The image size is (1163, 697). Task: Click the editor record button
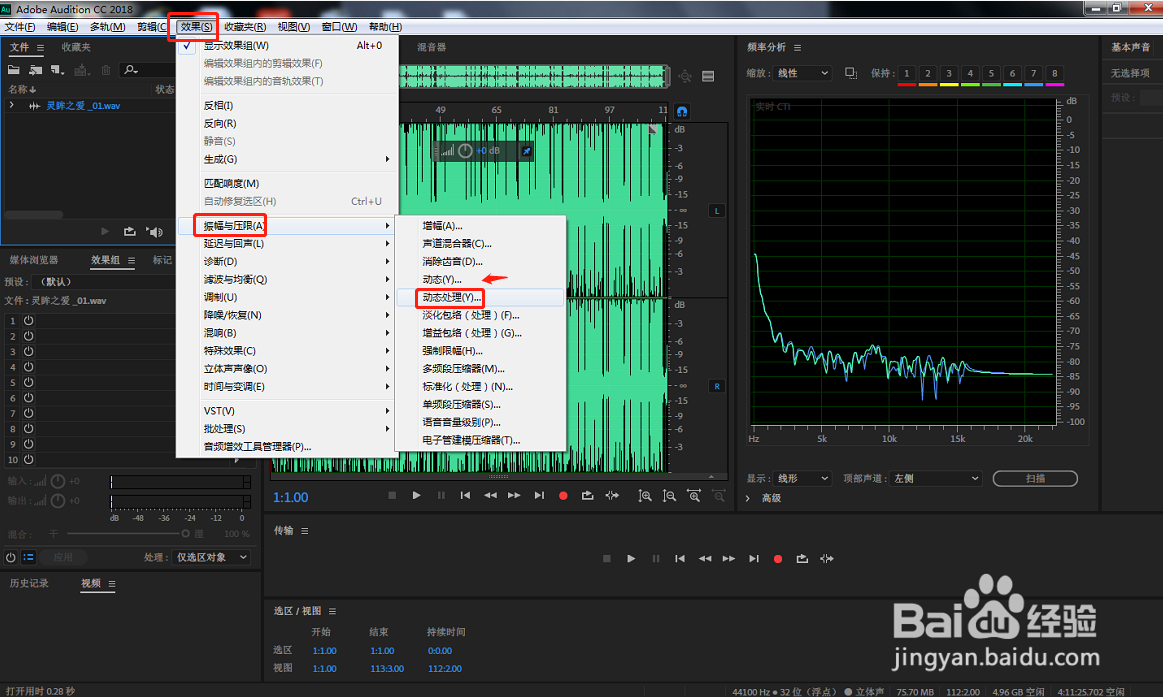coord(563,495)
